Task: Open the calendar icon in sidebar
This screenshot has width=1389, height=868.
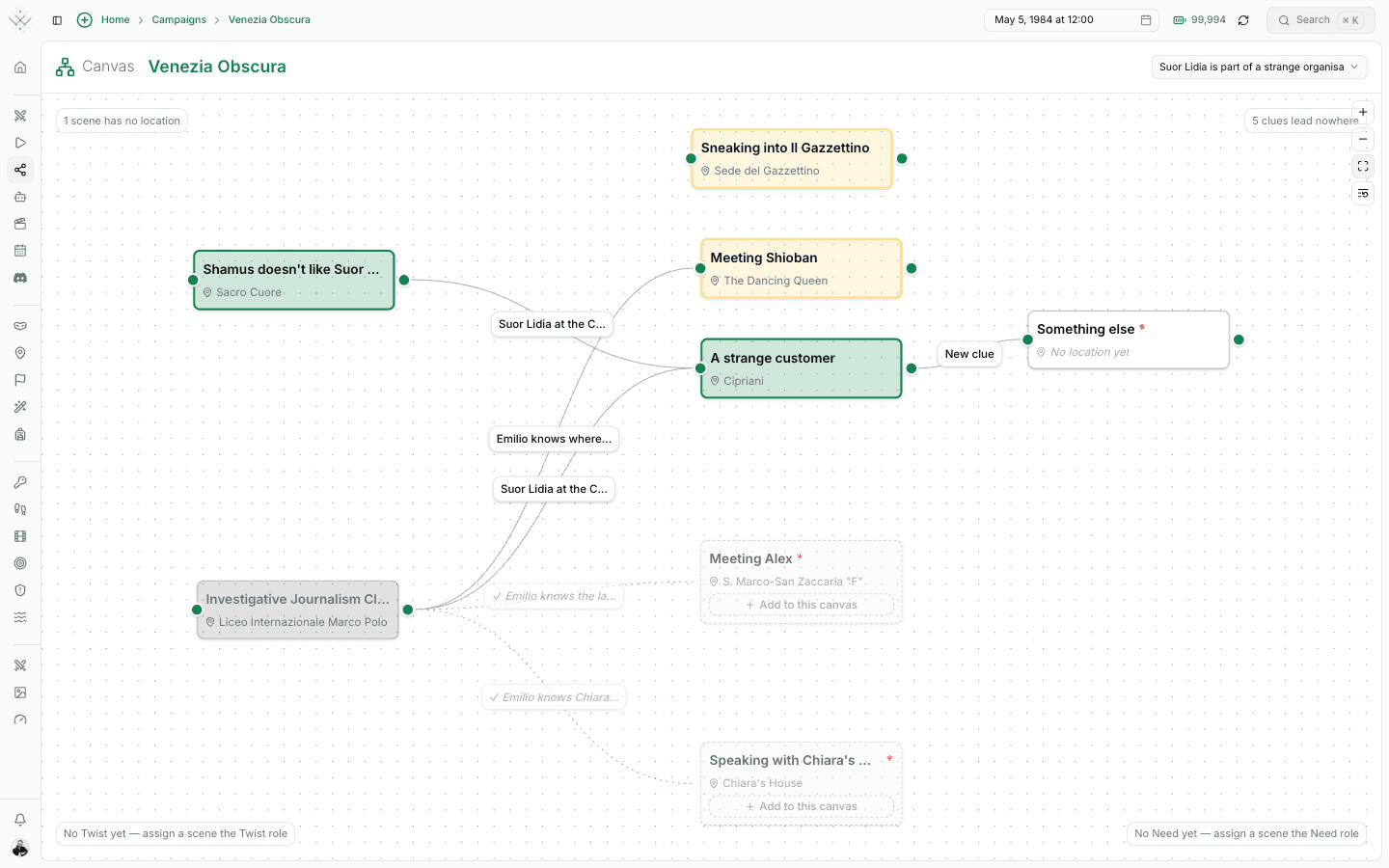Action: (x=20, y=251)
